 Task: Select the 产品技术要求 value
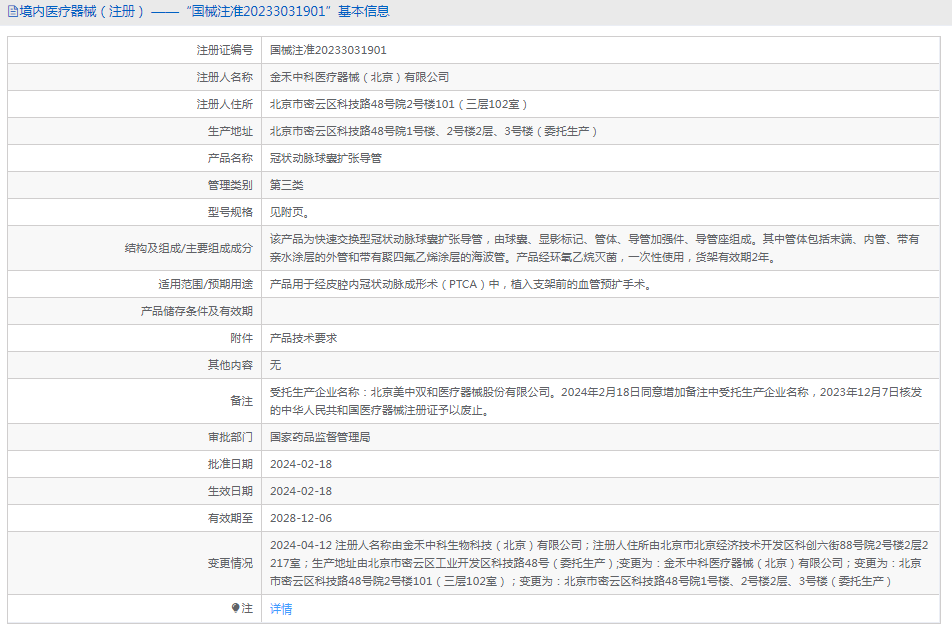pyautogui.click(x=303, y=338)
